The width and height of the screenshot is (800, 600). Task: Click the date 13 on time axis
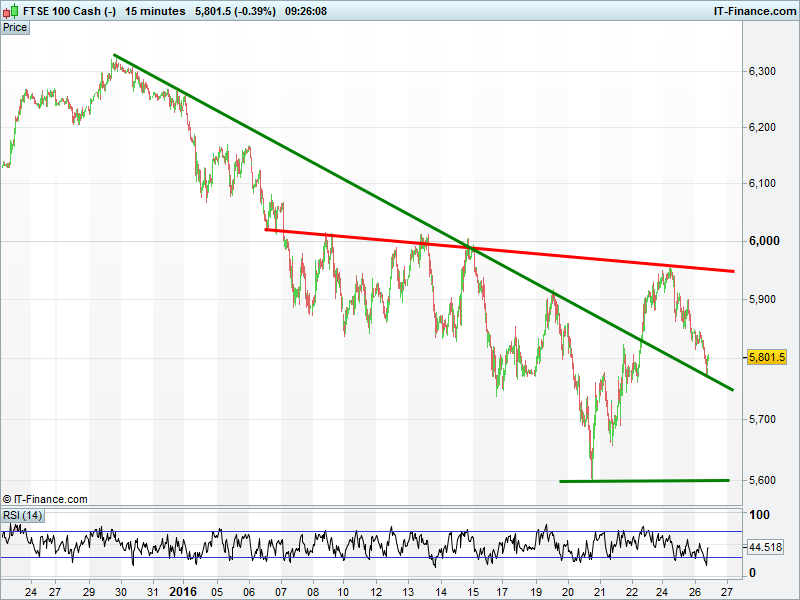click(408, 592)
